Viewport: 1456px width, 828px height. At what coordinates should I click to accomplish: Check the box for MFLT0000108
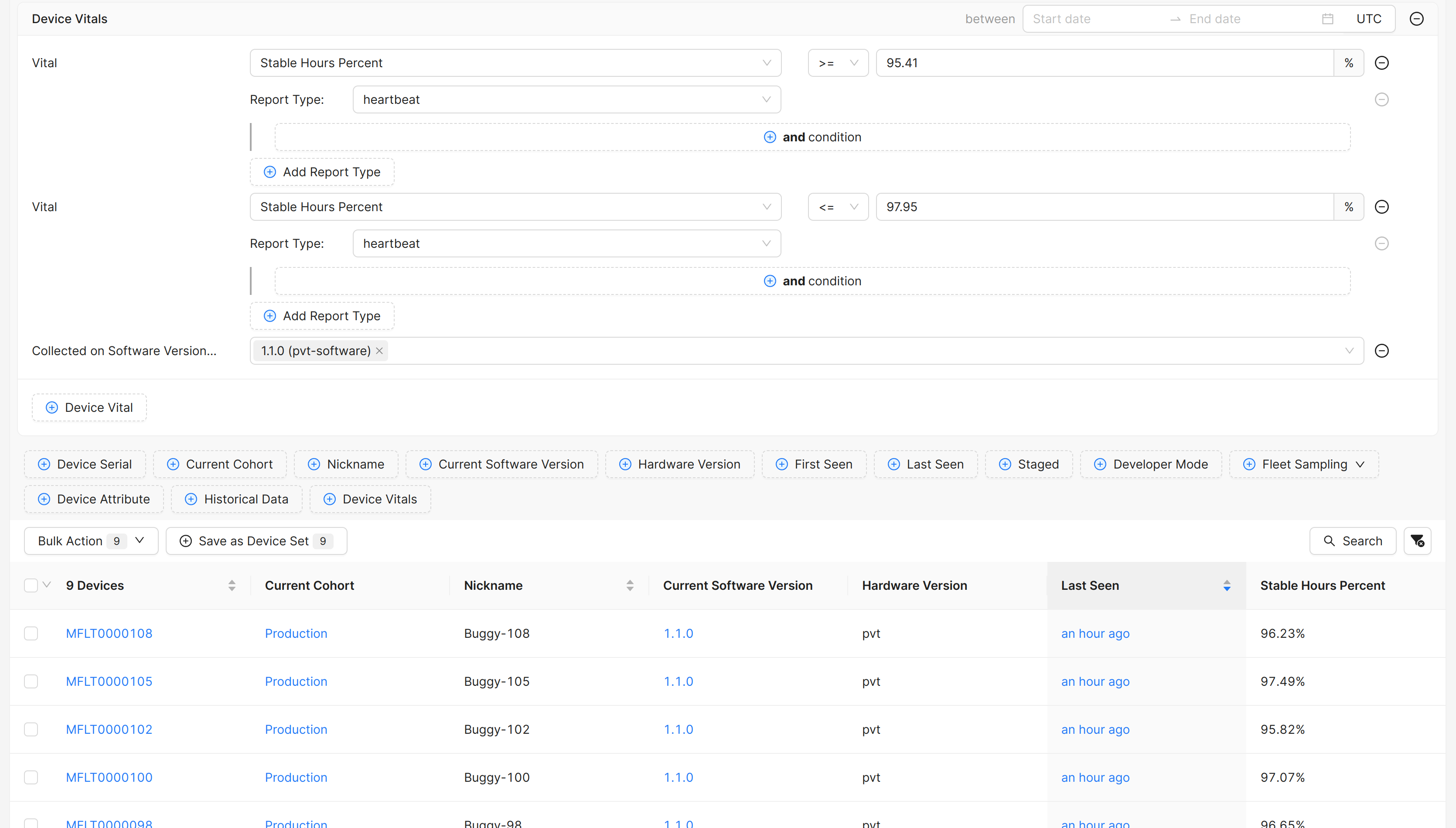pos(31,633)
